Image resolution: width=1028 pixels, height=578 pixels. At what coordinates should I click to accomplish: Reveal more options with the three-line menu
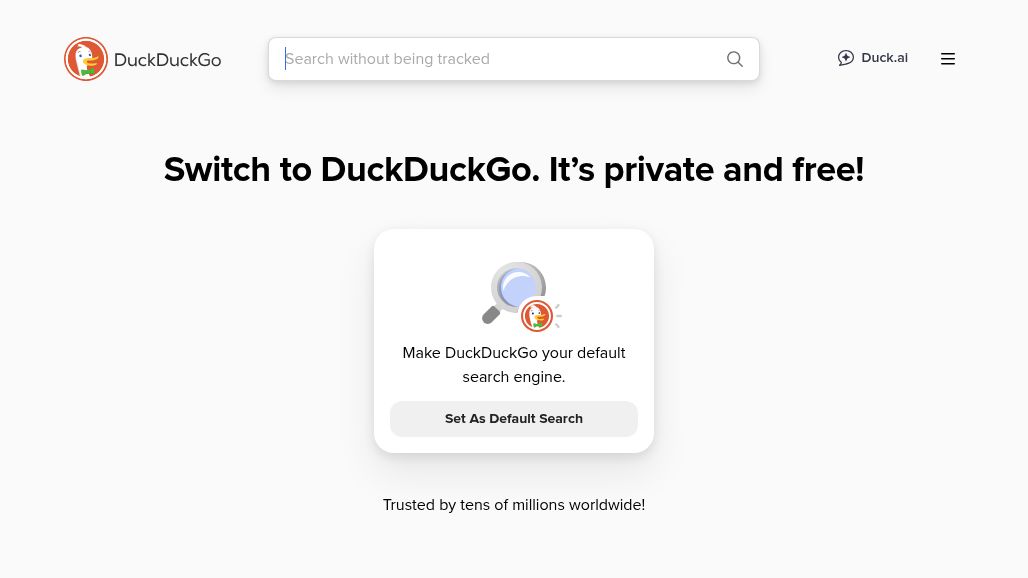pyautogui.click(x=948, y=58)
